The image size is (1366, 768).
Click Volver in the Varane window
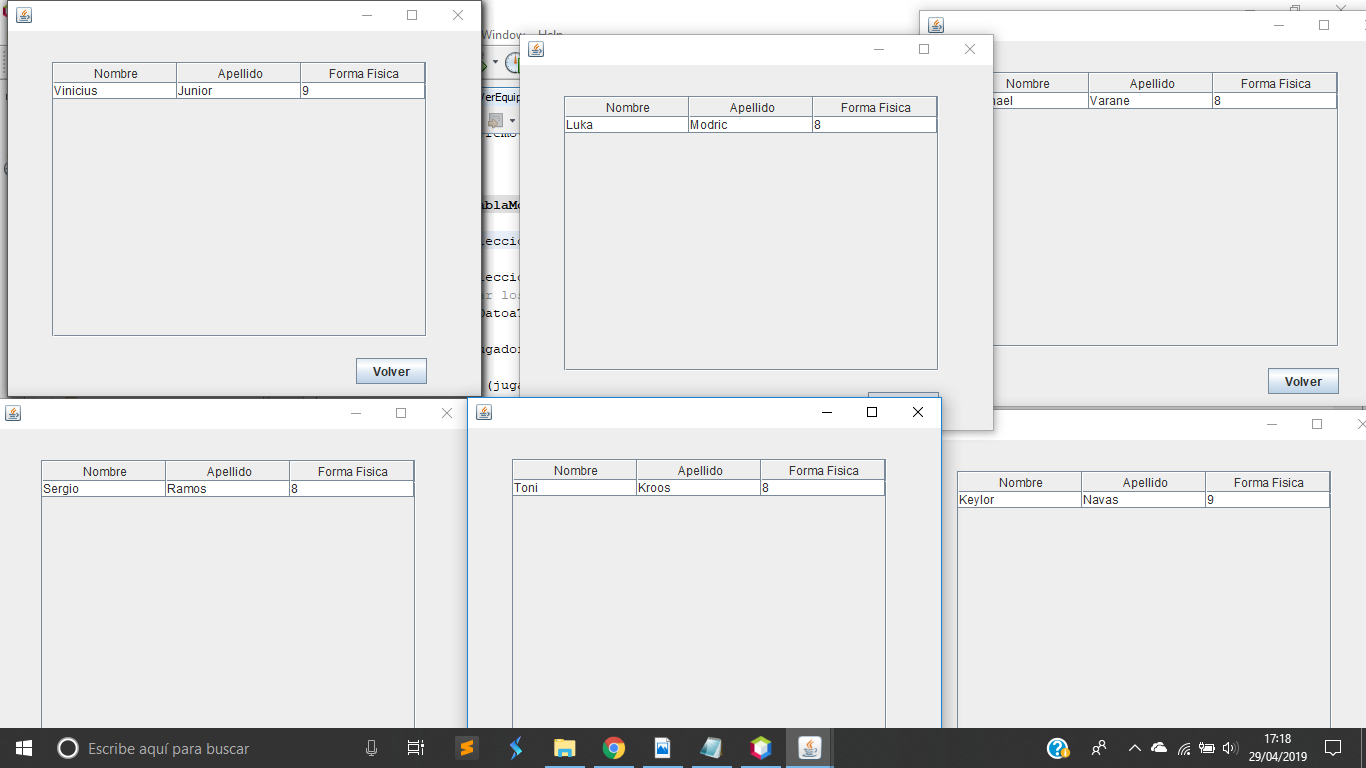click(x=1303, y=381)
